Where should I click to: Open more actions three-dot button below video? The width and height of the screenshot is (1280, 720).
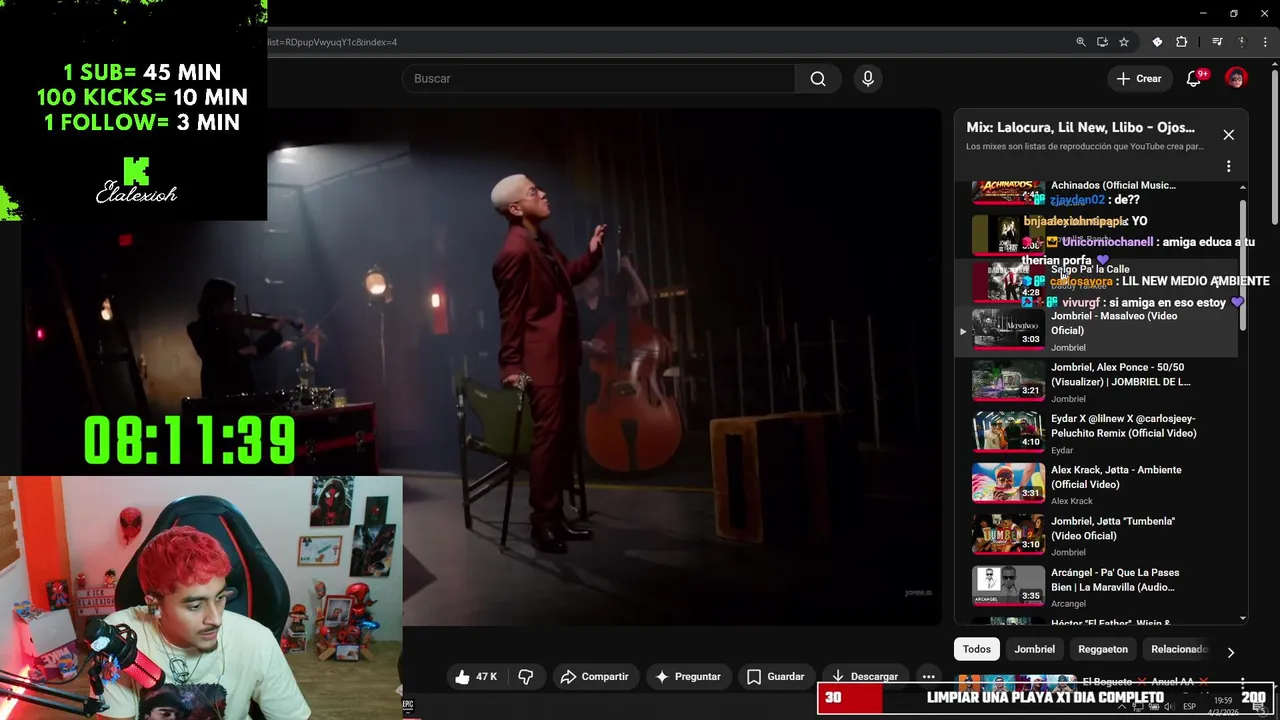click(x=928, y=677)
